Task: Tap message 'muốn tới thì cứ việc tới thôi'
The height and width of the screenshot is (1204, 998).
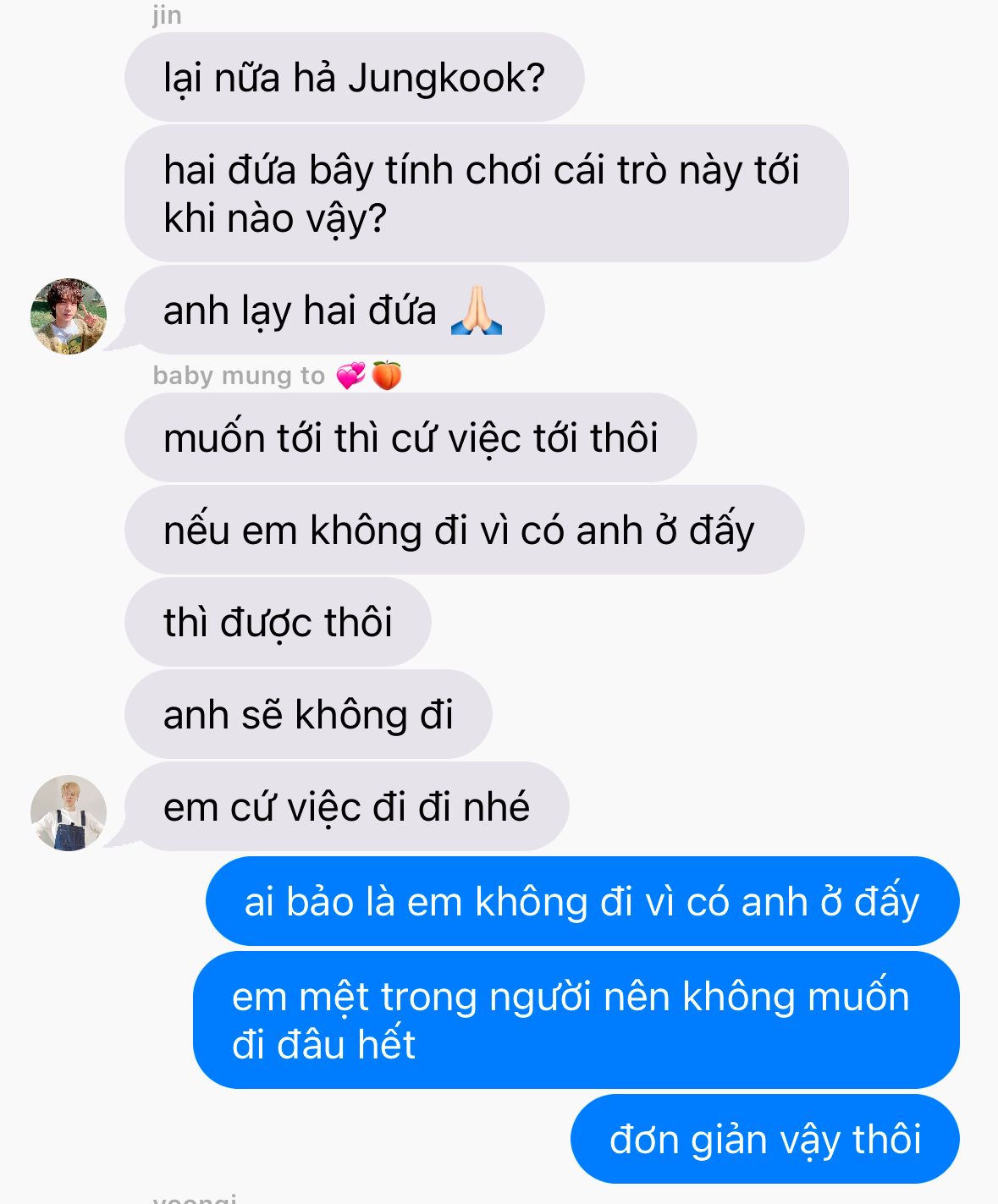Action: (x=411, y=437)
